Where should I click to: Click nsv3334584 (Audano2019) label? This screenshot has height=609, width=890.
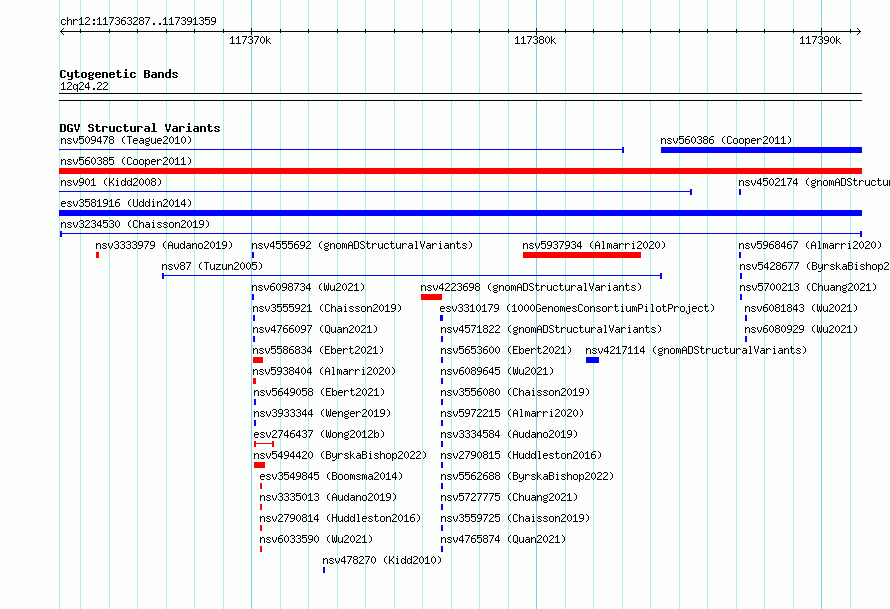pyautogui.click(x=509, y=434)
